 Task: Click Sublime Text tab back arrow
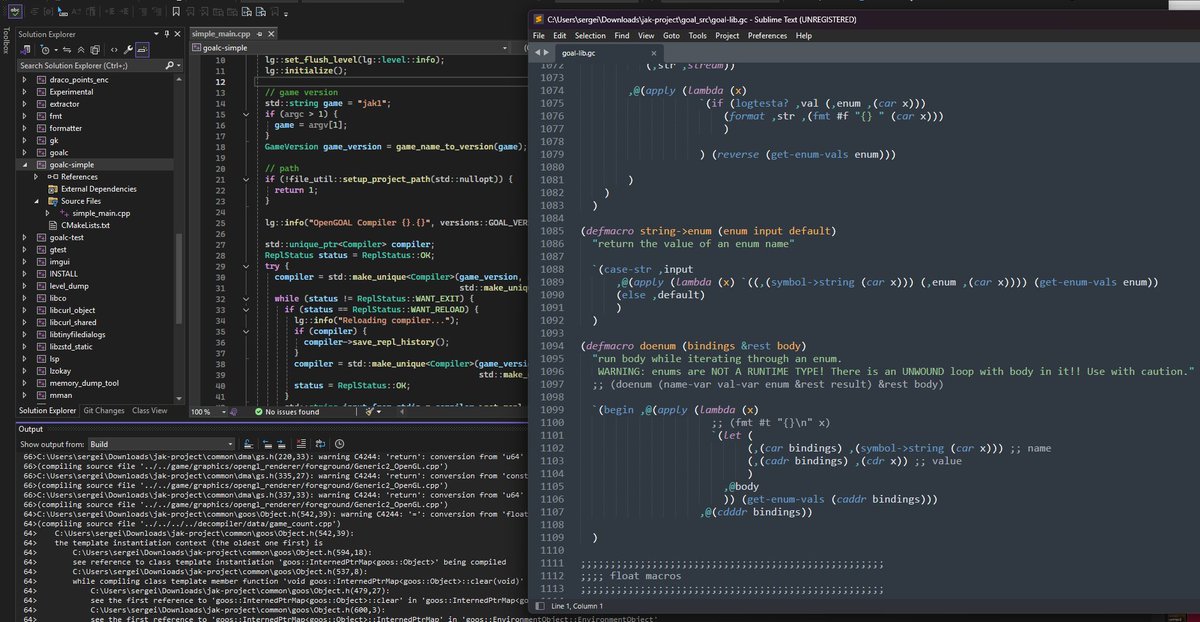[539, 52]
